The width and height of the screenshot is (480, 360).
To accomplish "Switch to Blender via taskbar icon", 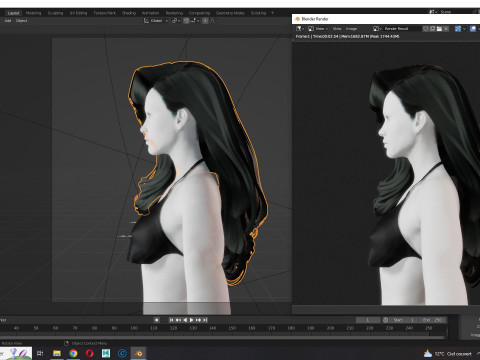I will tap(139, 353).
